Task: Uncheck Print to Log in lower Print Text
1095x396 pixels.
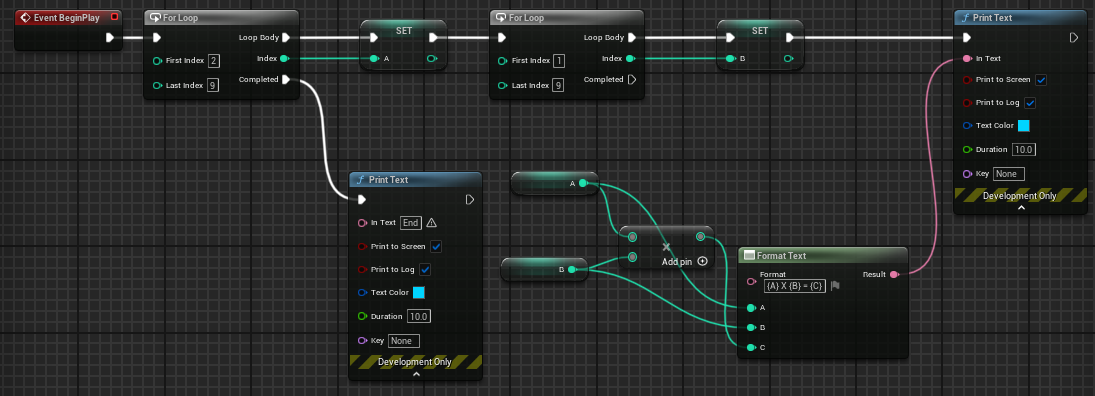Action: click(425, 270)
